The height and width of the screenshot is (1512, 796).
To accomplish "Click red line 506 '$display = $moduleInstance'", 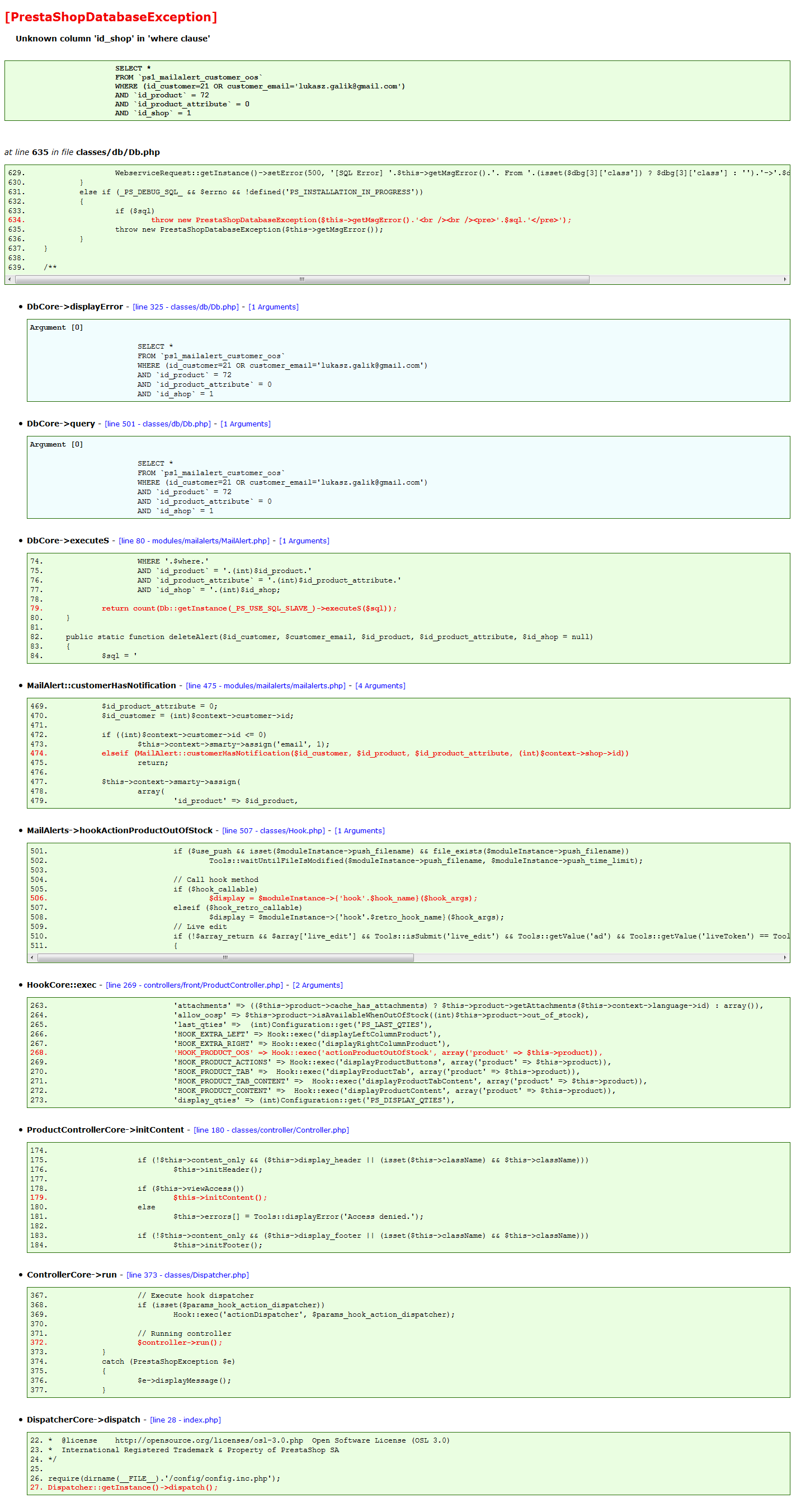I will pyautogui.click(x=343, y=898).
